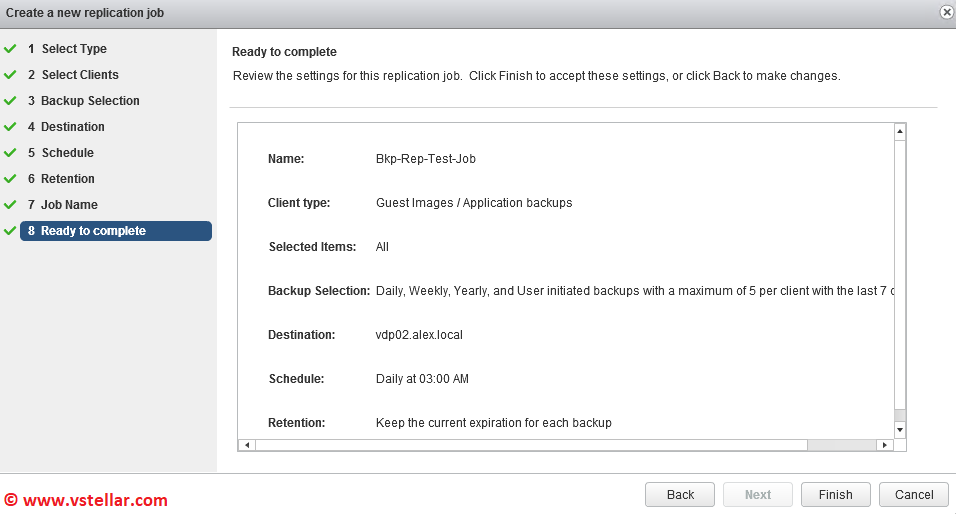Viewport: 956px width, 514px height.
Task: Click the green checkmark beside Schedule
Action: (10, 153)
